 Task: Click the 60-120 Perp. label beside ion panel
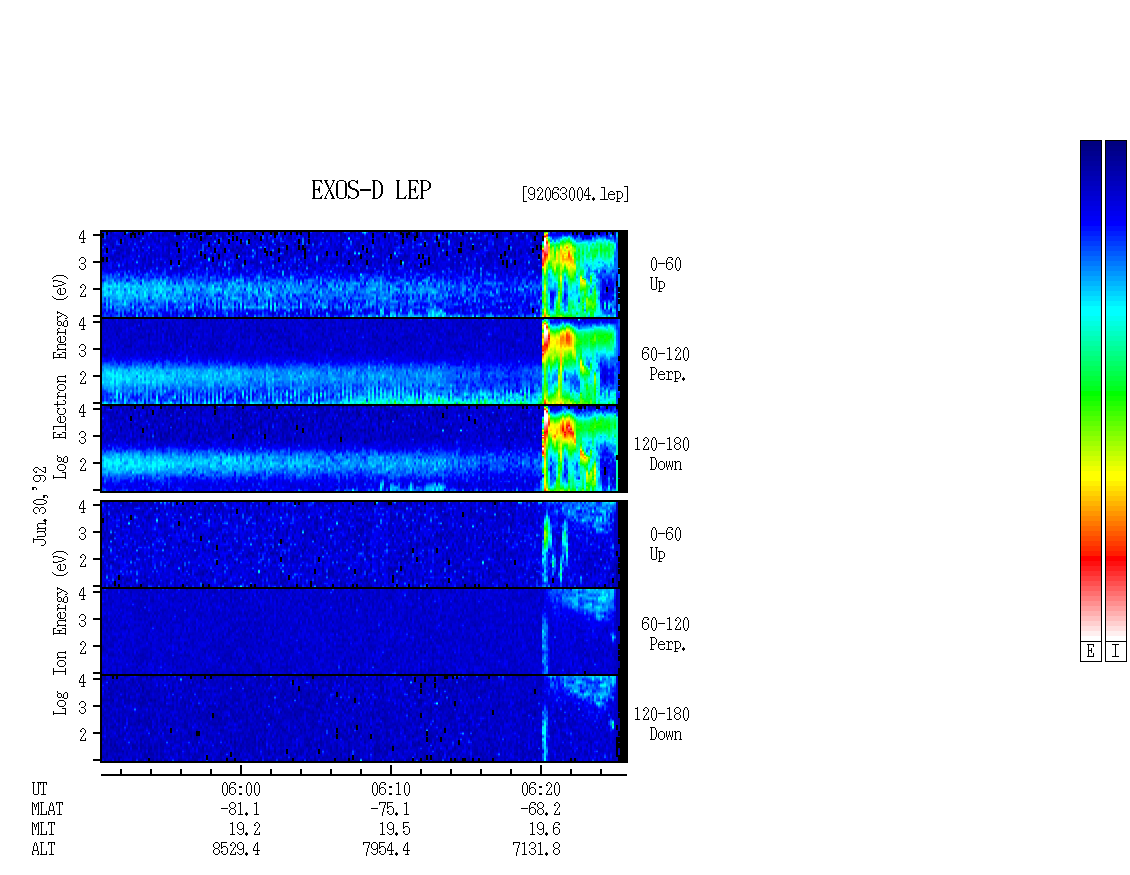[665, 634]
